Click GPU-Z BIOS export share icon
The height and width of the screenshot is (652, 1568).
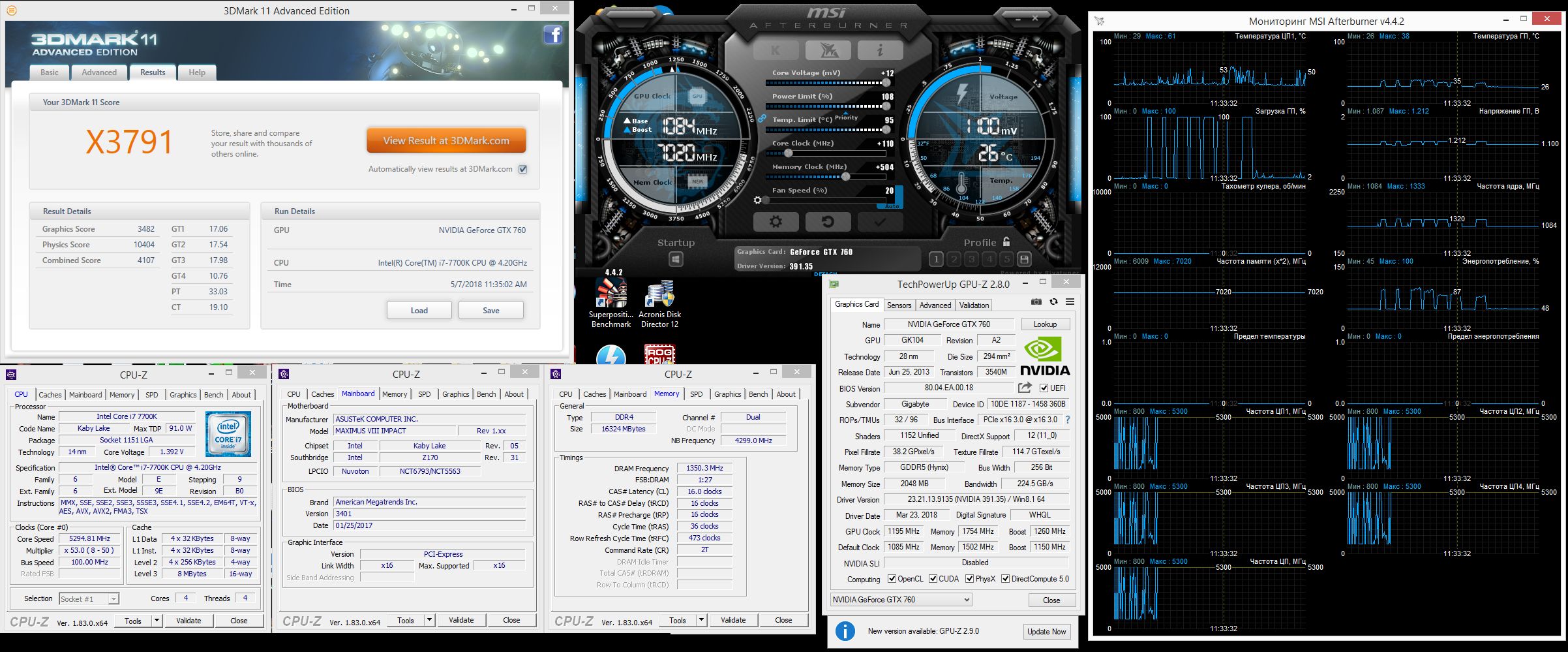pos(1025,387)
